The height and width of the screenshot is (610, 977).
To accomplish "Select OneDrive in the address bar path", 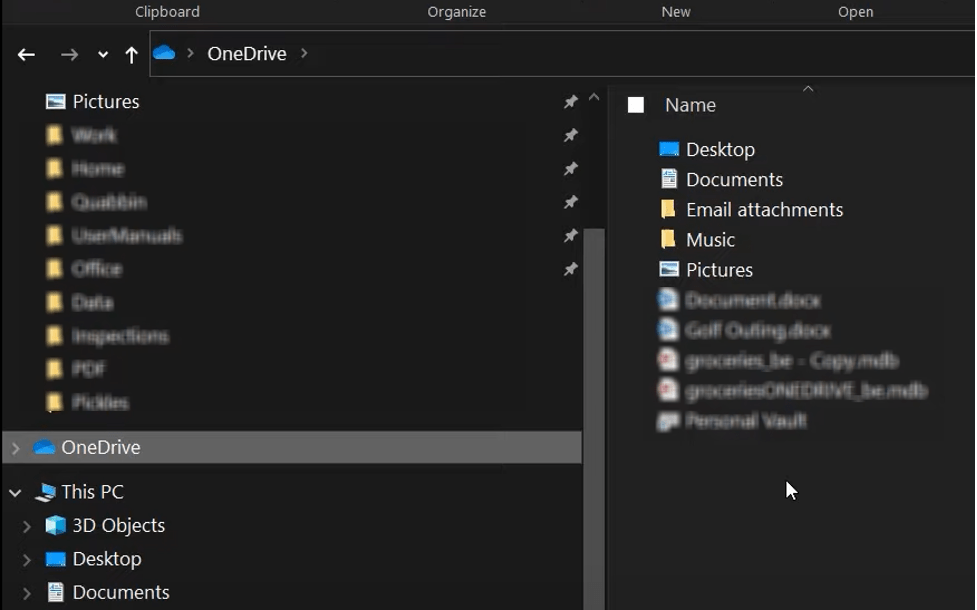I will tap(247, 54).
